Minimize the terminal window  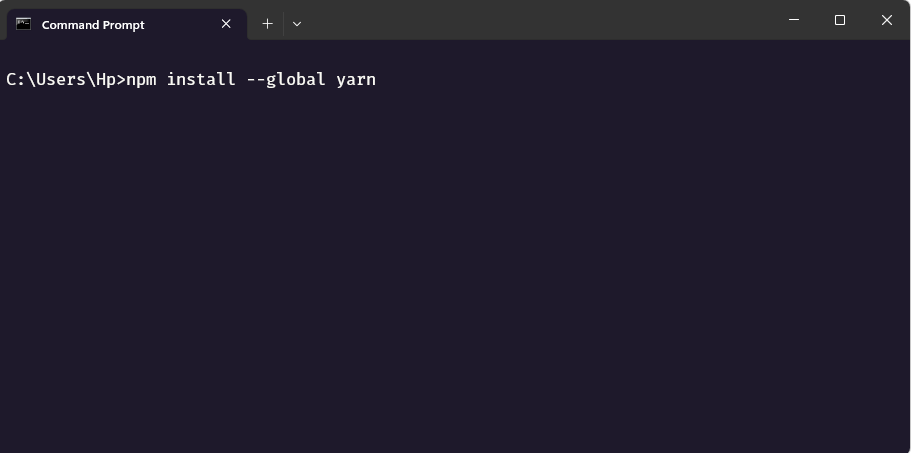click(793, 20)
